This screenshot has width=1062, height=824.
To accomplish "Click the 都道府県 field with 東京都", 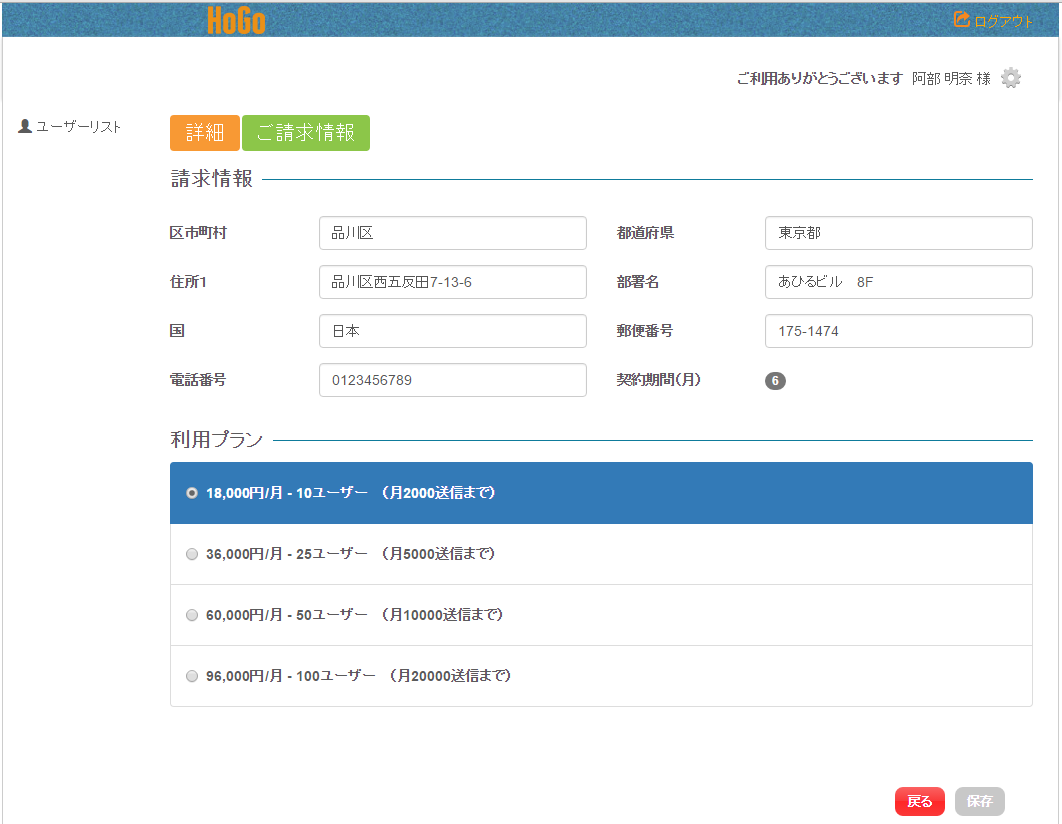I will click(x=898, y=233).
